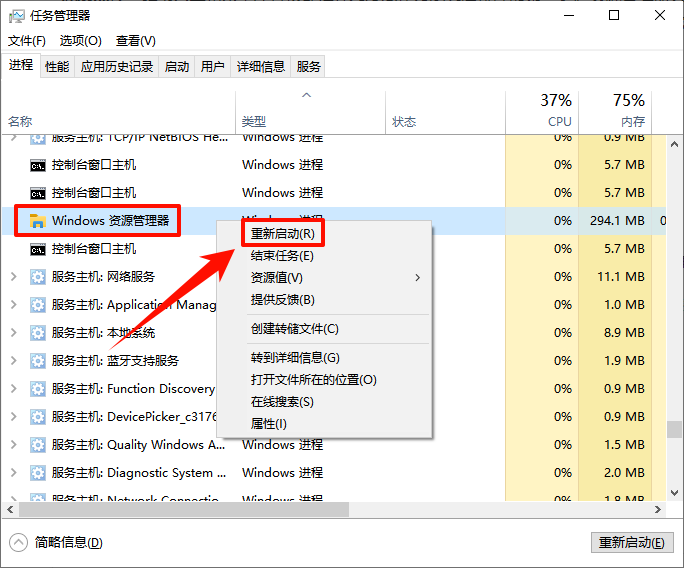Viewport: 684px width, 568px height.
Task: Click the 294.1 MB memory value
Action: (617, 221)
